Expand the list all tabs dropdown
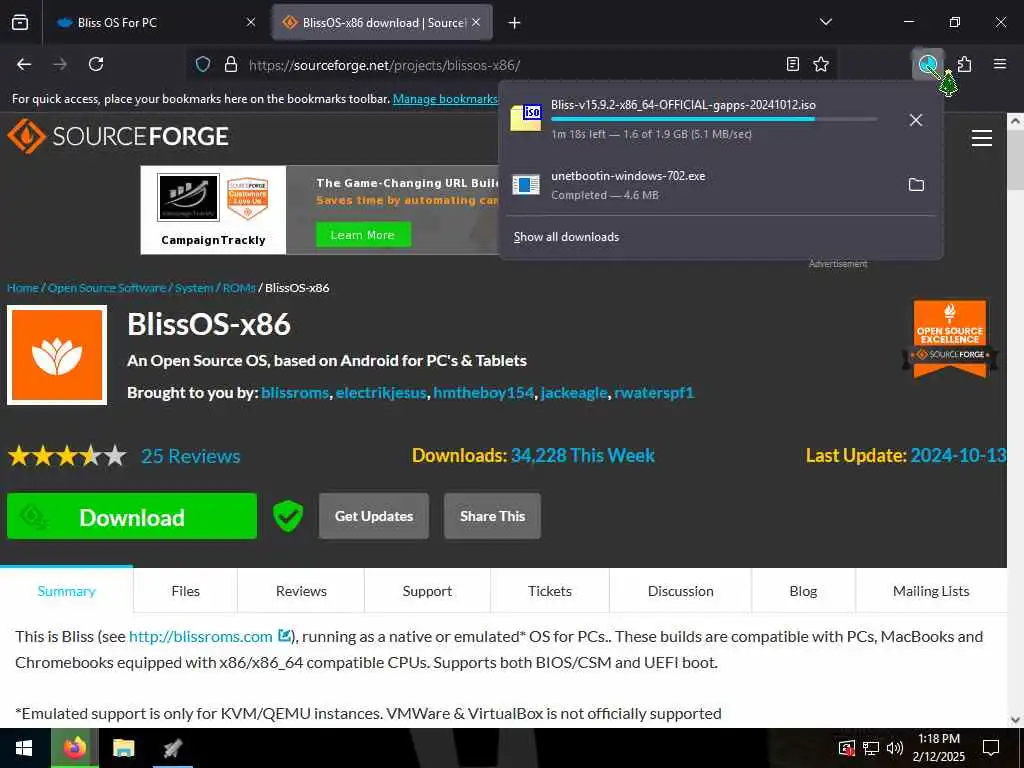The width and height of the screenshot is (1024, 768). [825, 22]
